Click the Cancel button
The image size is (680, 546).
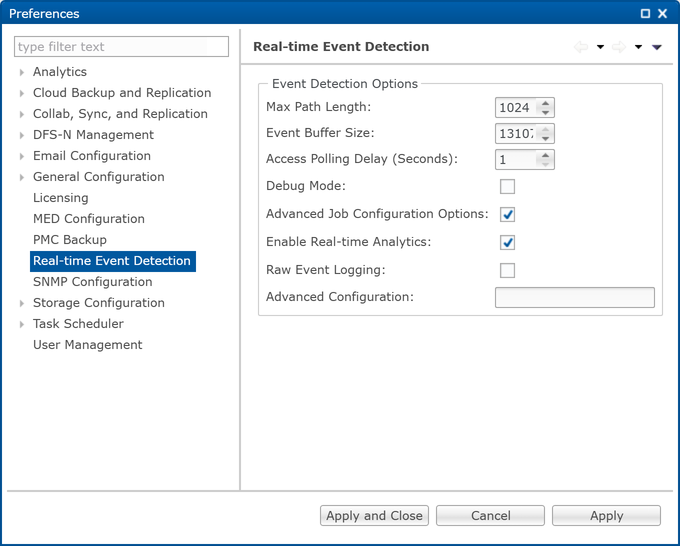pos(490,516)
